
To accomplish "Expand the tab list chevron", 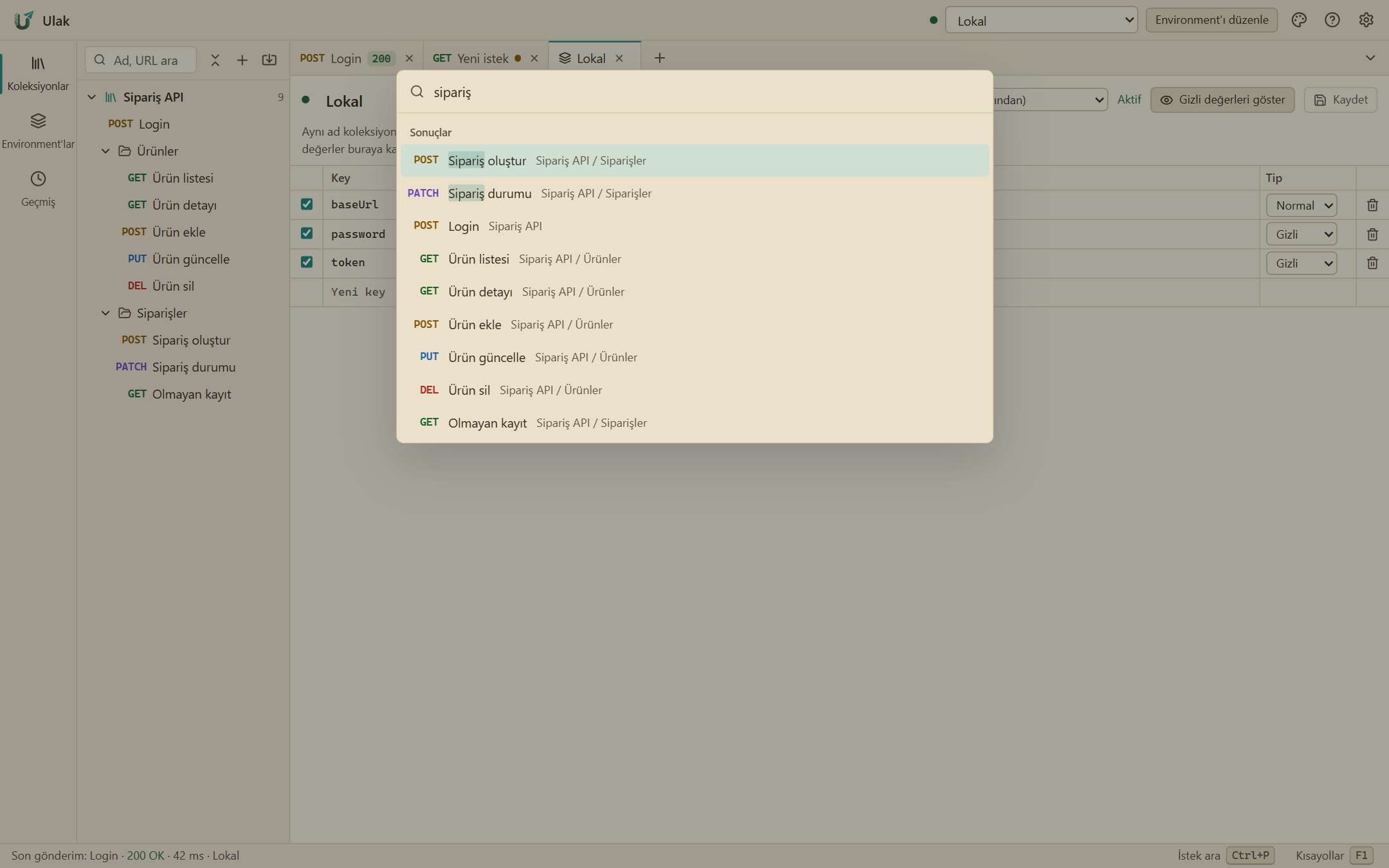I will click(1370, 59).
